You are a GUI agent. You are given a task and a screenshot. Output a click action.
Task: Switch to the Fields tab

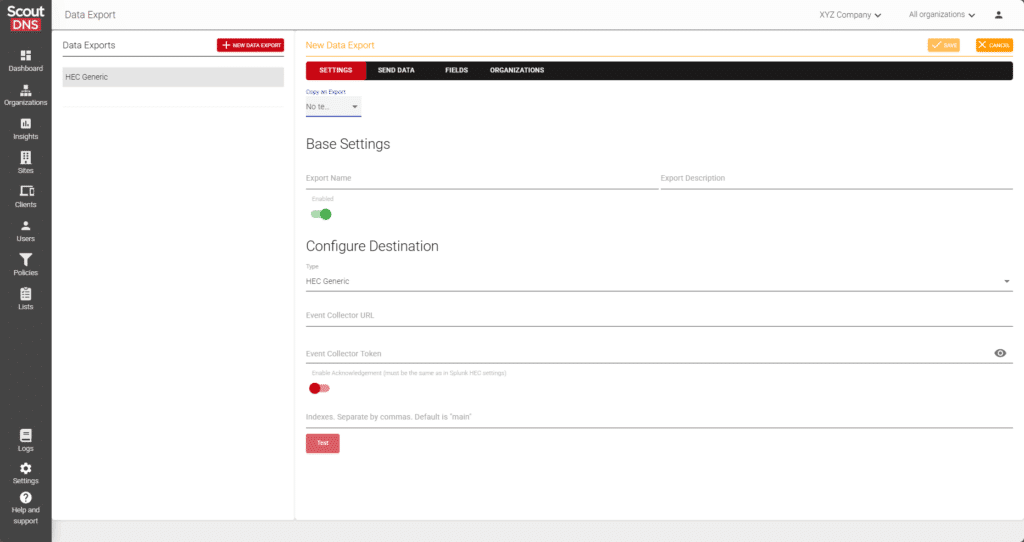456,70
